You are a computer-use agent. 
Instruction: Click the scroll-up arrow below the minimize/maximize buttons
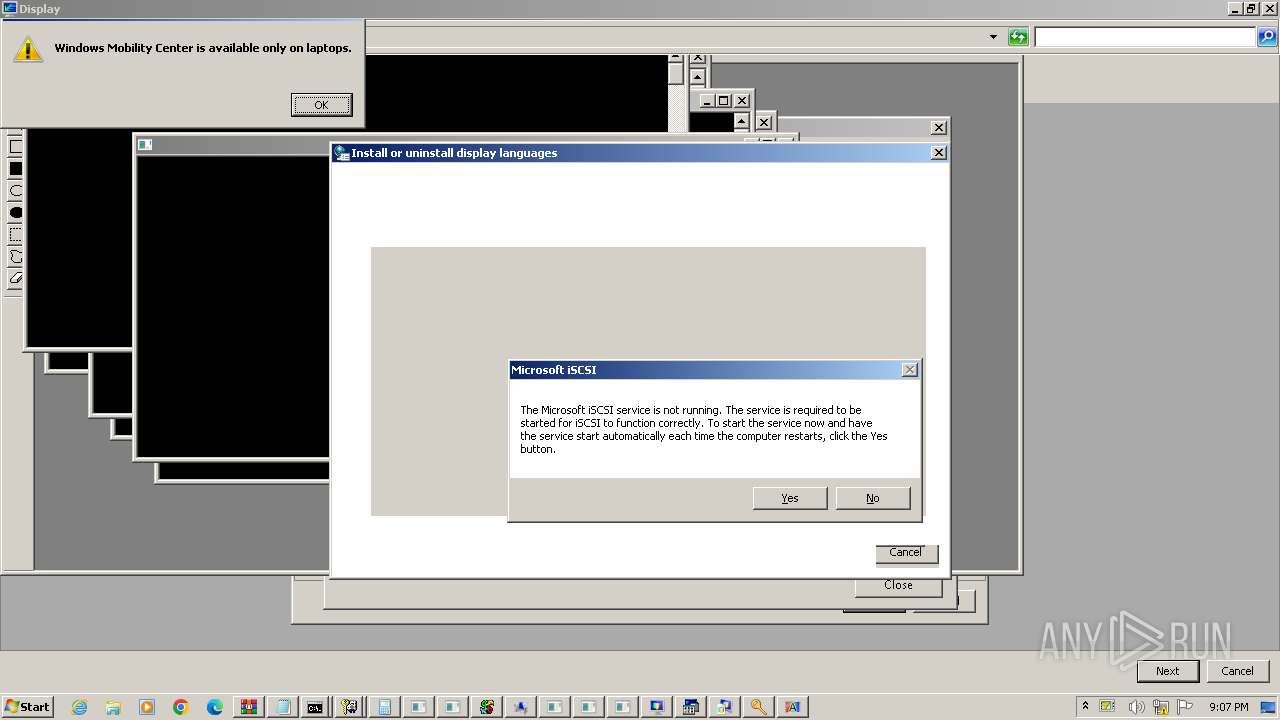741,121
